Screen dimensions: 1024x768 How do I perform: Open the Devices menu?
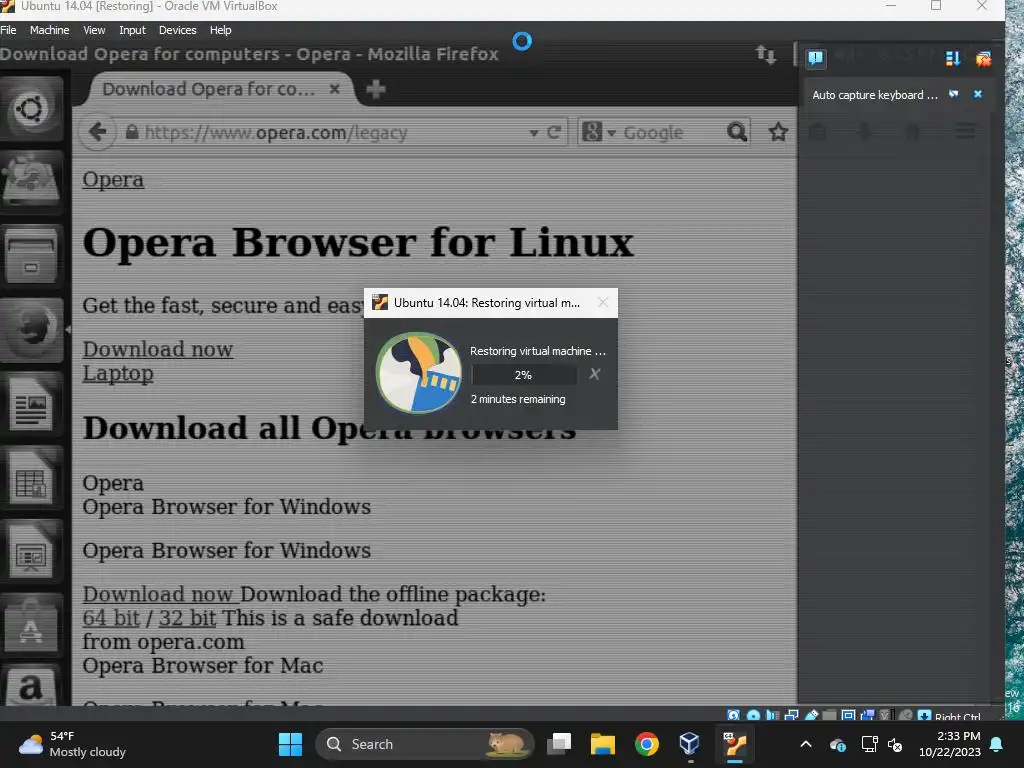(177, 30)
